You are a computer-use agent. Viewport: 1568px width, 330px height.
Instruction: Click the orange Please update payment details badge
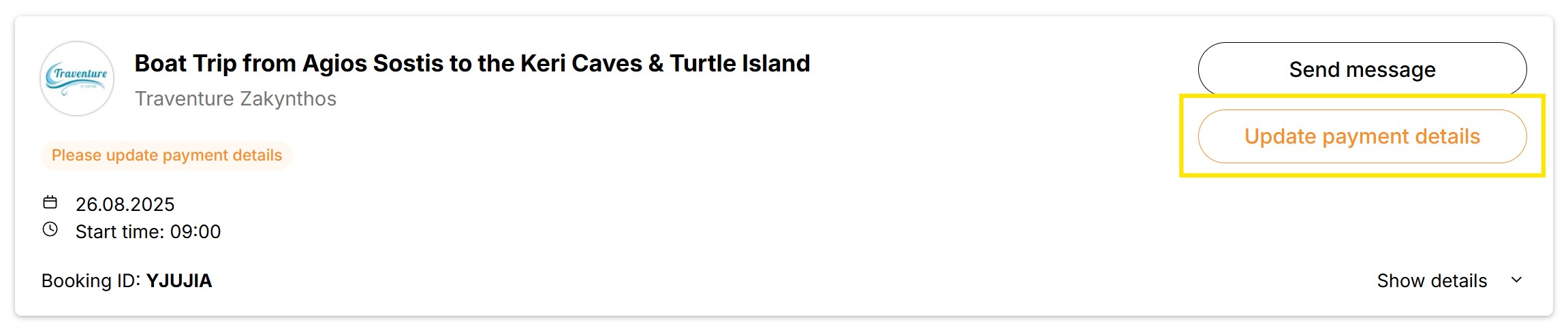(x=166, y=155)
